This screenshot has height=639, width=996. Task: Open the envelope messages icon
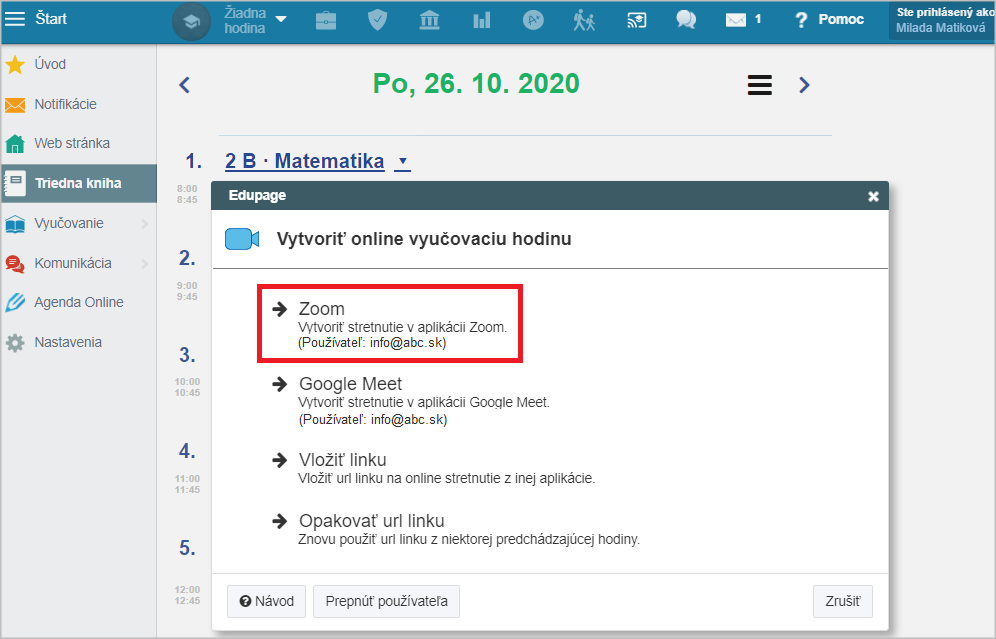click(736, 20)
